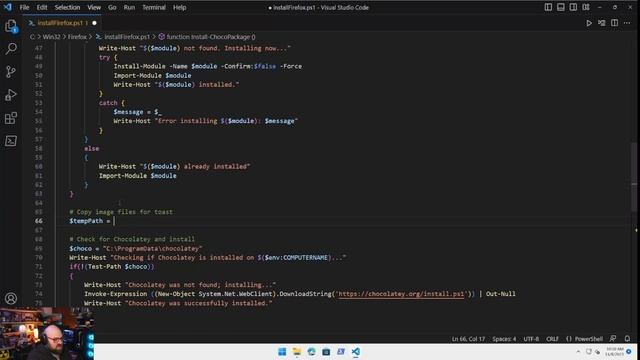Click 'Import-Module $module' on line 61
640x360 pixels.
click(138, 176)
